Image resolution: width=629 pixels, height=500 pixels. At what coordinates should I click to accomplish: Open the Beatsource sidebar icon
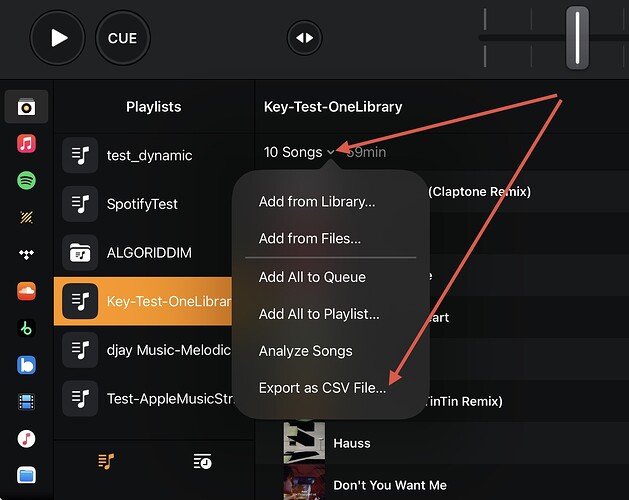coord(26,365)
